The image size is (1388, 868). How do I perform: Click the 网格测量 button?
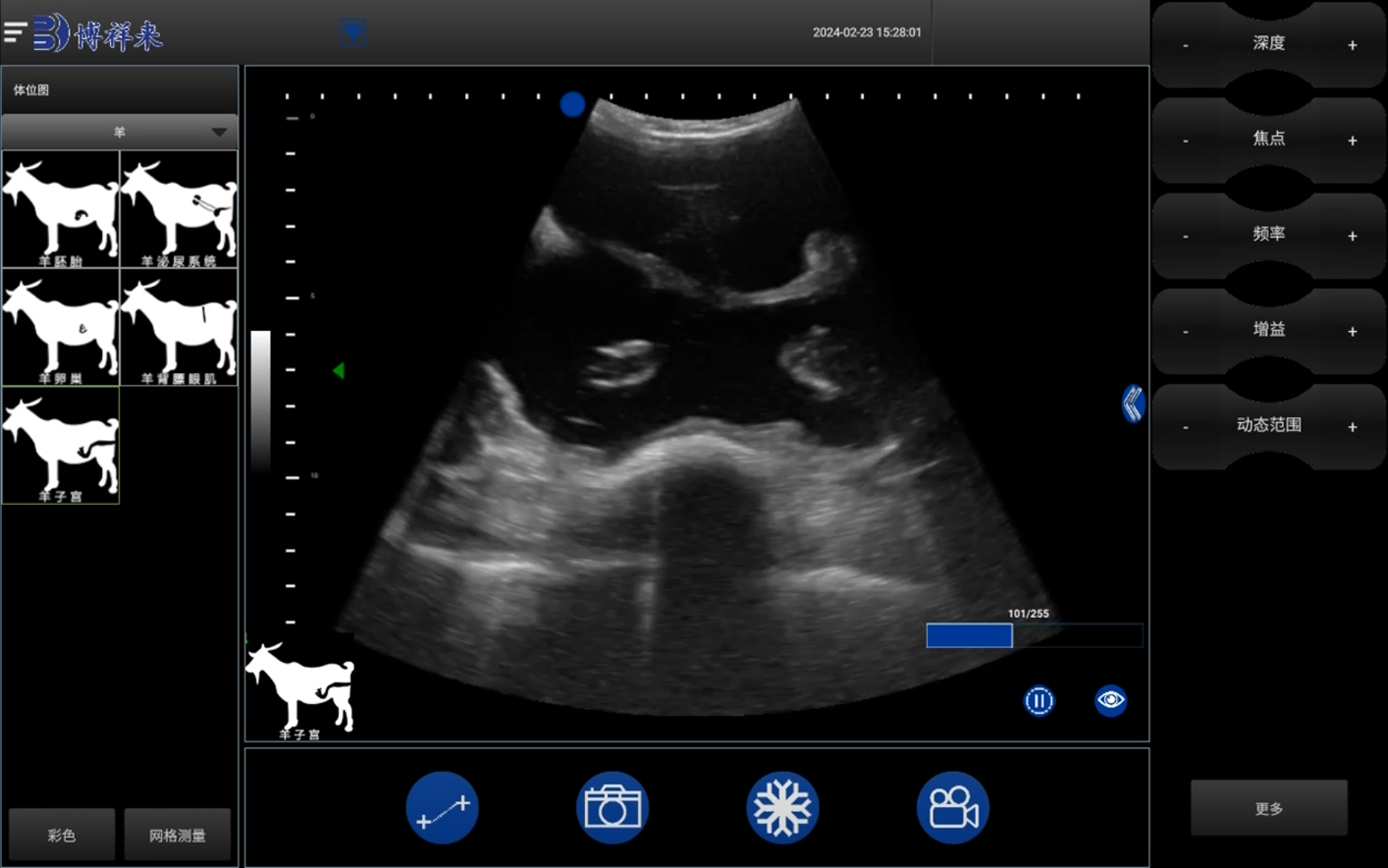click(177, 835)
